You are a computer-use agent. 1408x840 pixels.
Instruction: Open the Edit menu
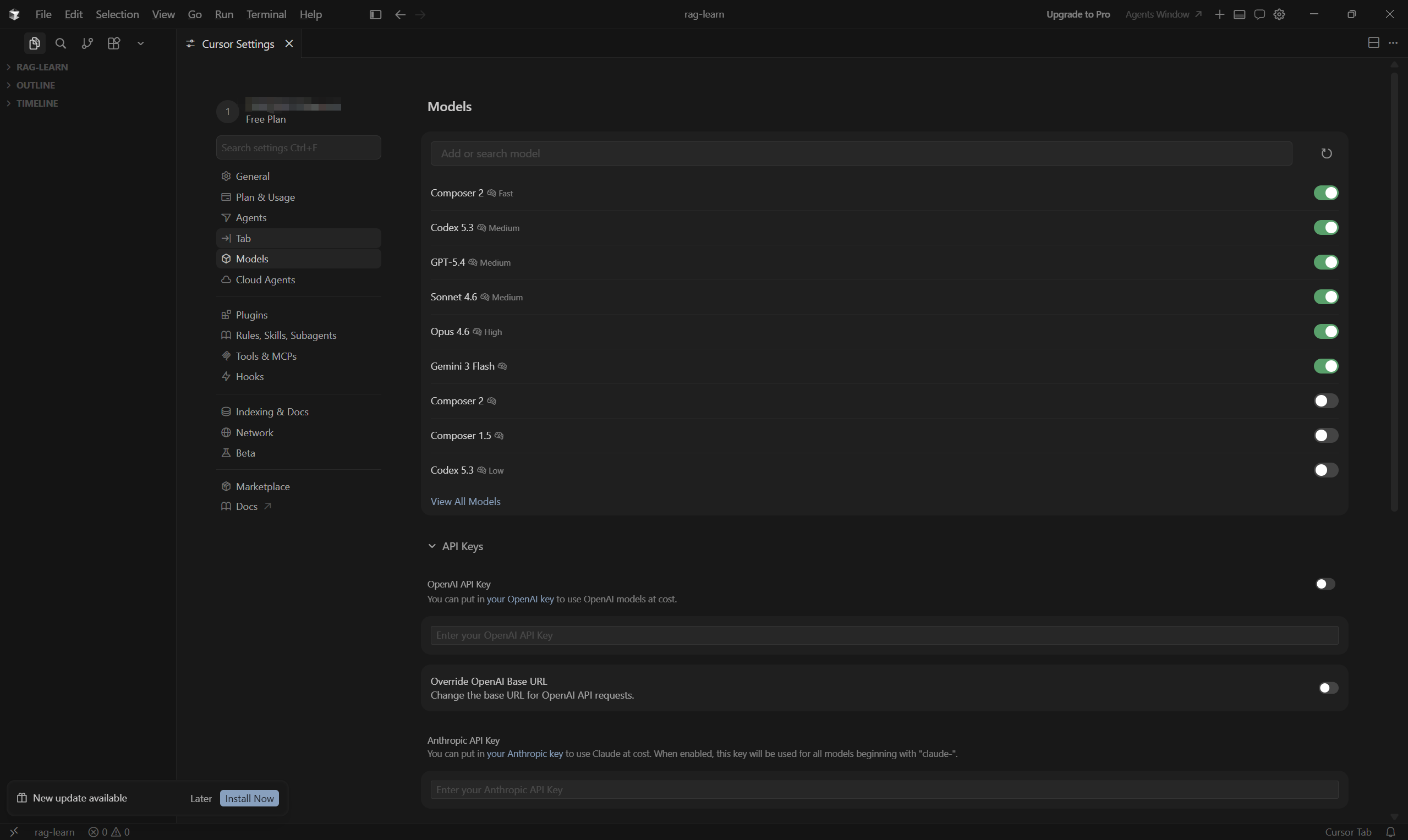coord(74,15)
